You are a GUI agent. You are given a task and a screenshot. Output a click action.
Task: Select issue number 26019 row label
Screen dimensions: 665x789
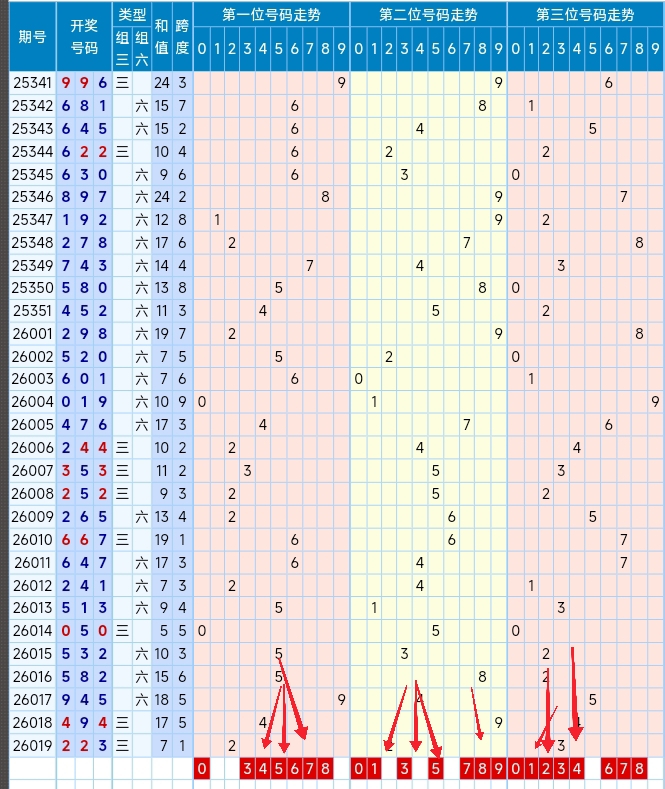click(x=32, y=746)
